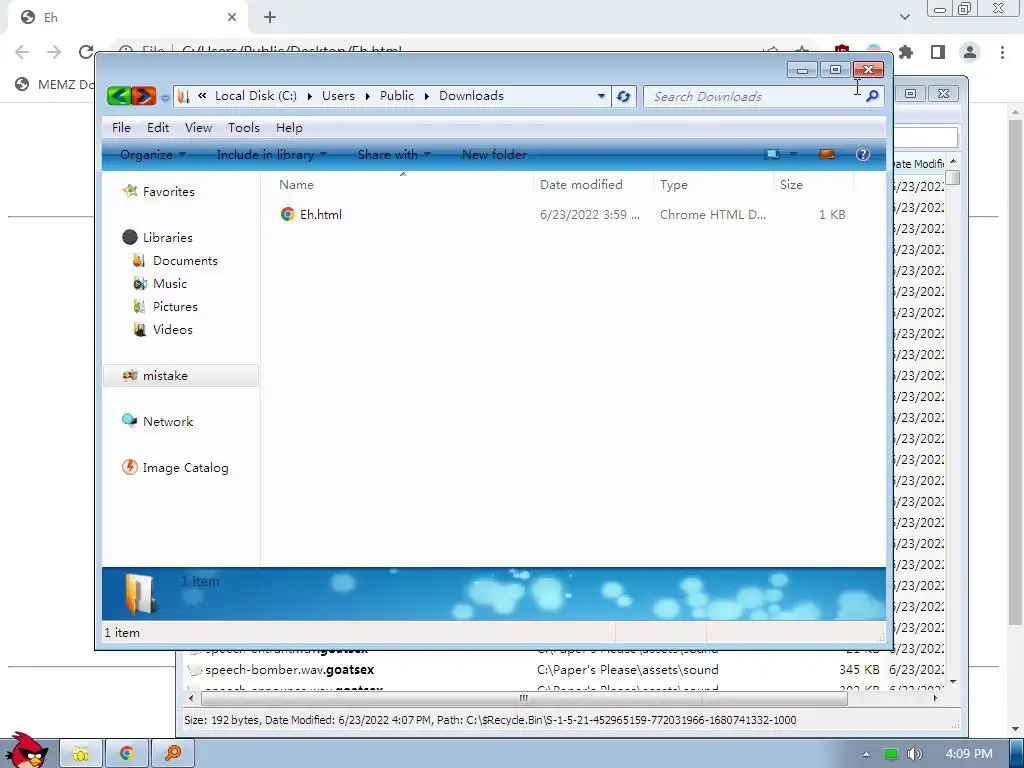1024x768 pixels.
Task: Click the Angry Birds start button
Action: tap(27, 750)
